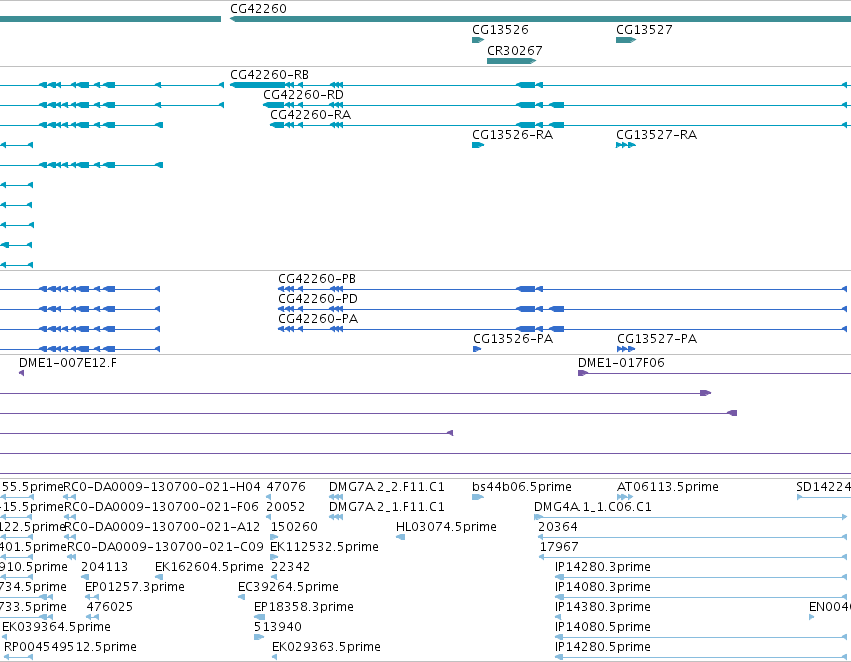
Task: Select the EP18358.3prime EST label
Action: (303, 607)
